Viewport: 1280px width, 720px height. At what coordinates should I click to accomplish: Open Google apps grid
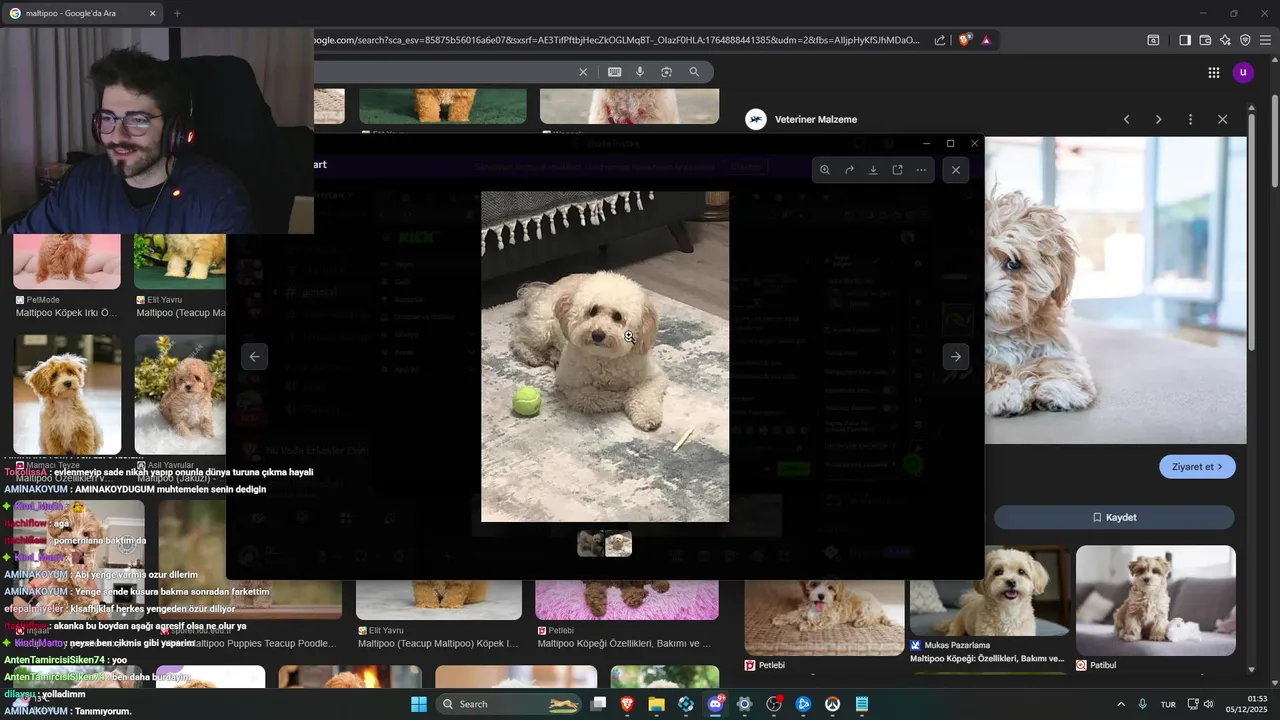[x=1213, y=72]
